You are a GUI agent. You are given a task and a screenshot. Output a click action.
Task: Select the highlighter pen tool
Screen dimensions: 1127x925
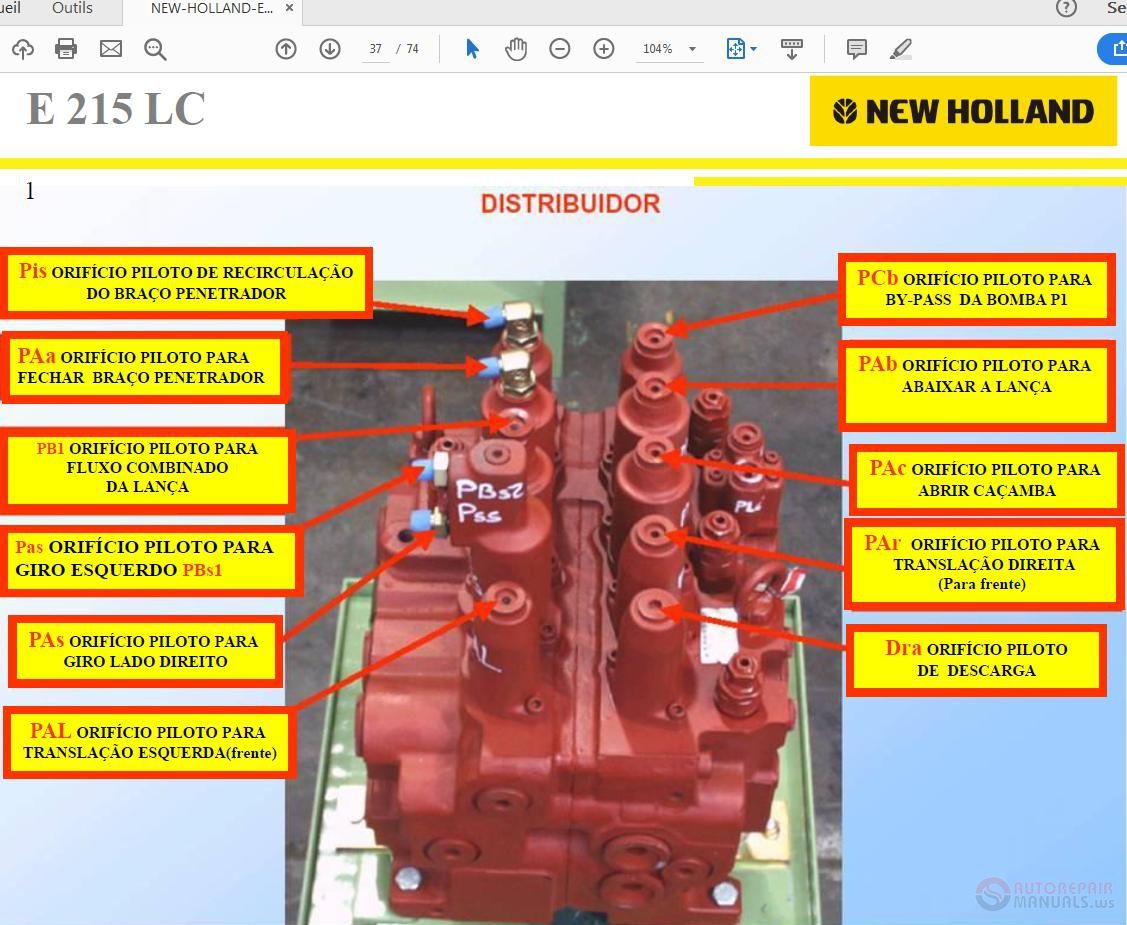pos(901,49)
